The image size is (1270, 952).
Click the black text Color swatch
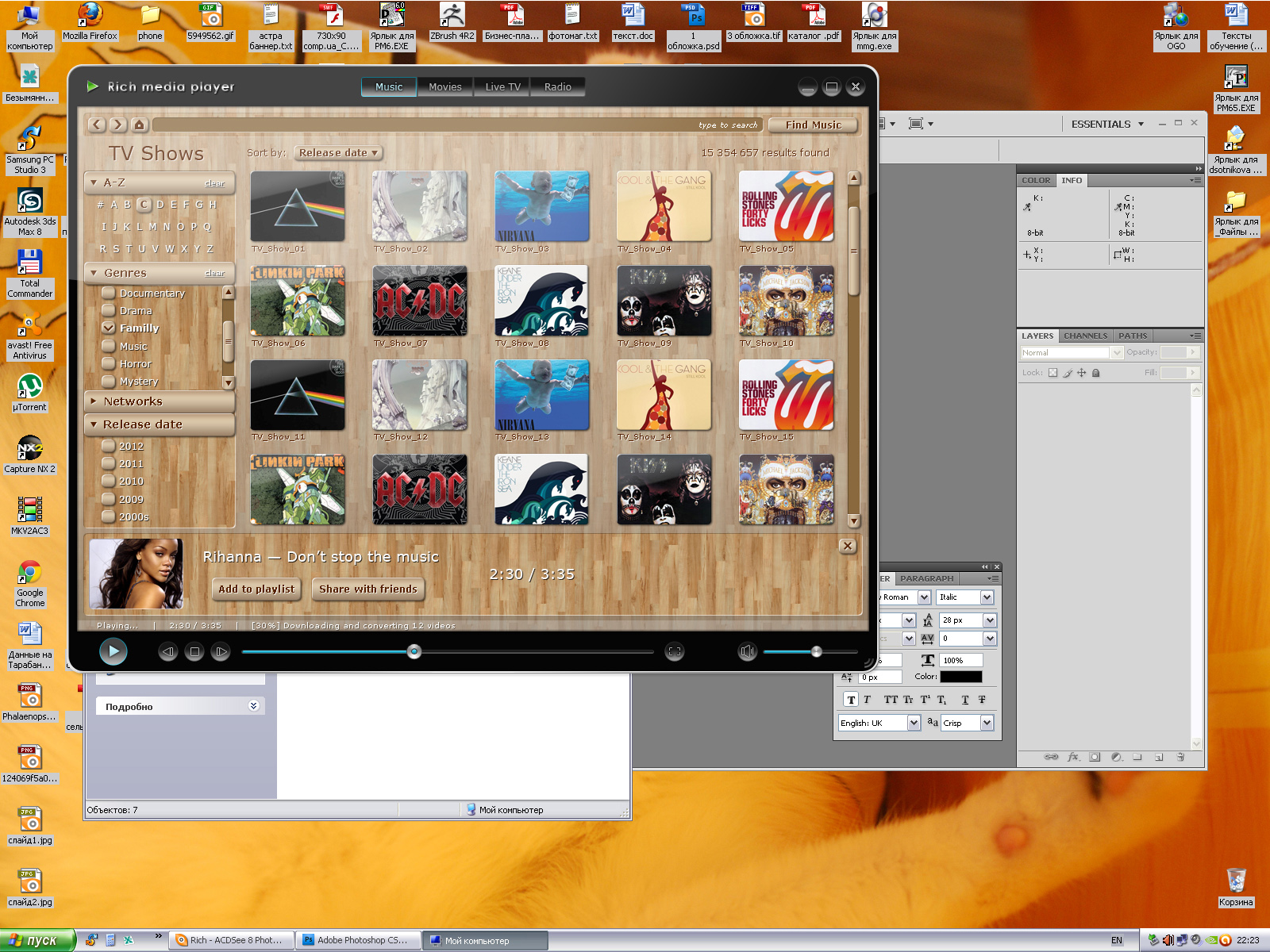pos(961,677)
